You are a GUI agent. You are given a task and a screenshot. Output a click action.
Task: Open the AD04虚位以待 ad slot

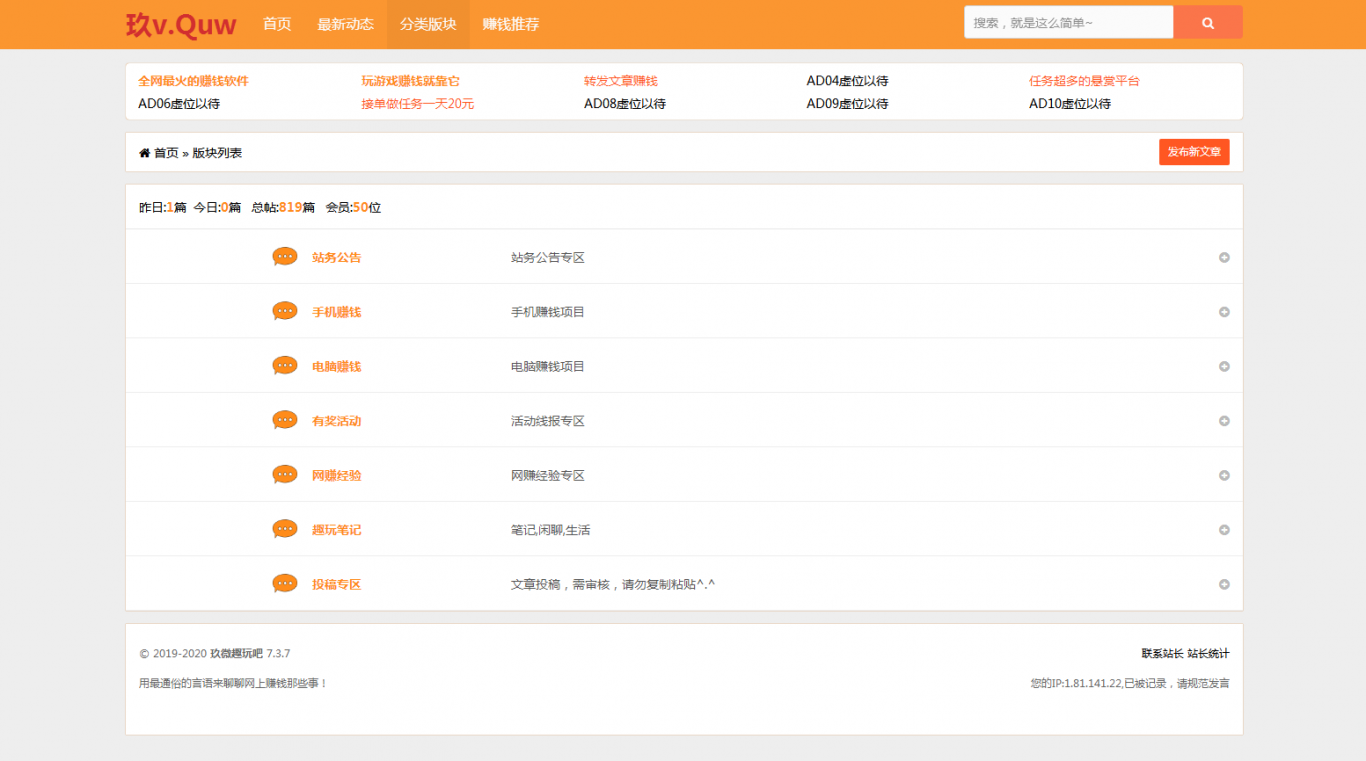(847, 81)
